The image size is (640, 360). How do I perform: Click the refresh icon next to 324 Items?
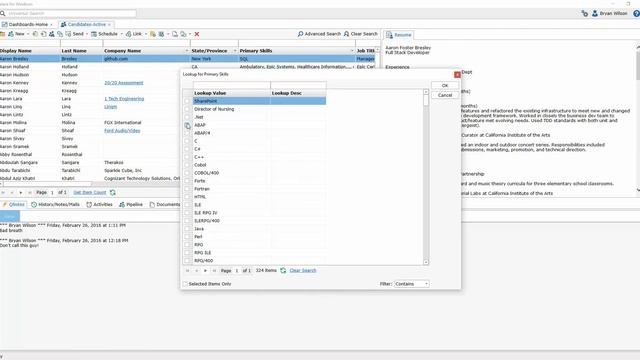283,270
